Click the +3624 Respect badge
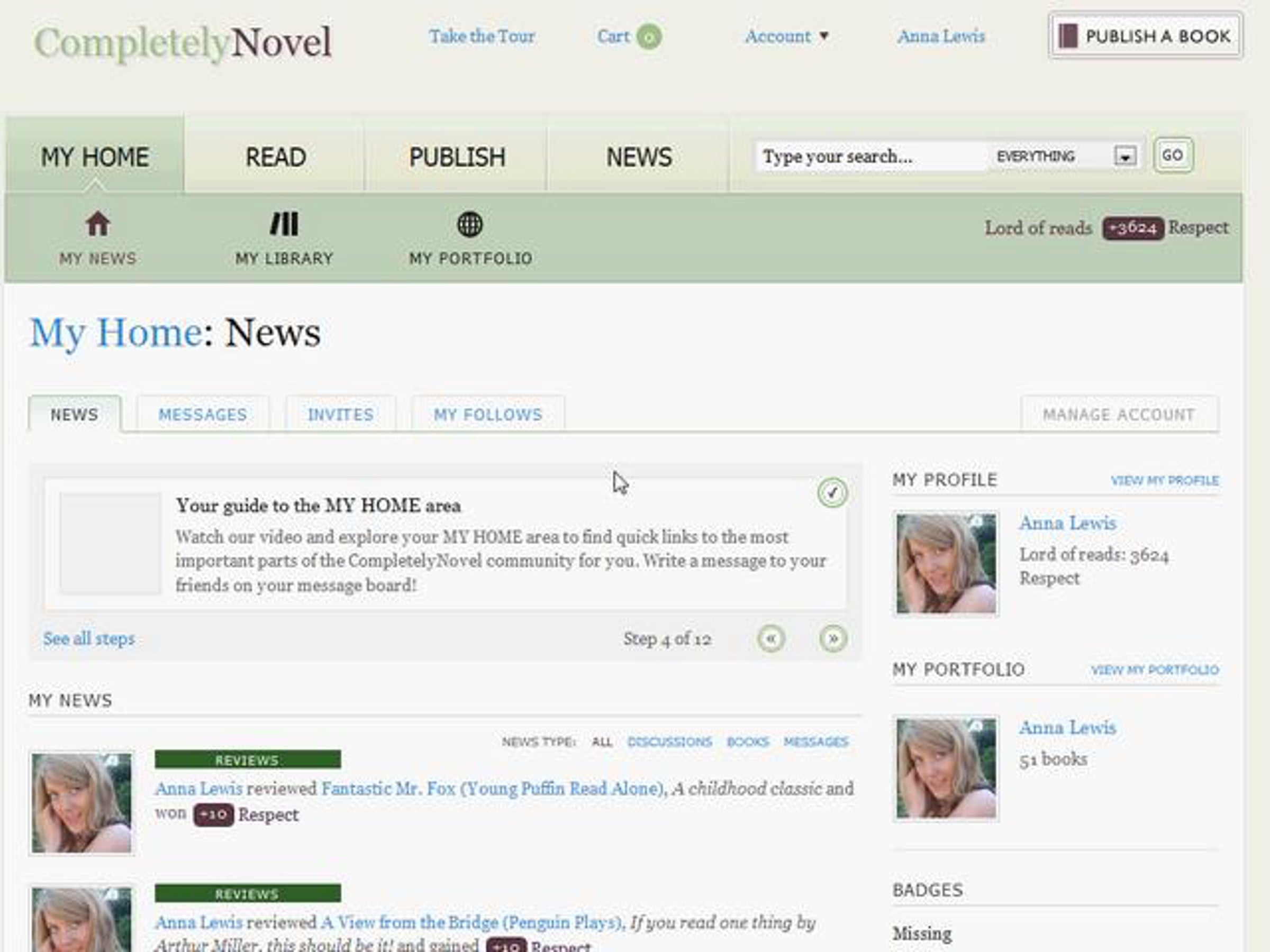 [1132, 228]
